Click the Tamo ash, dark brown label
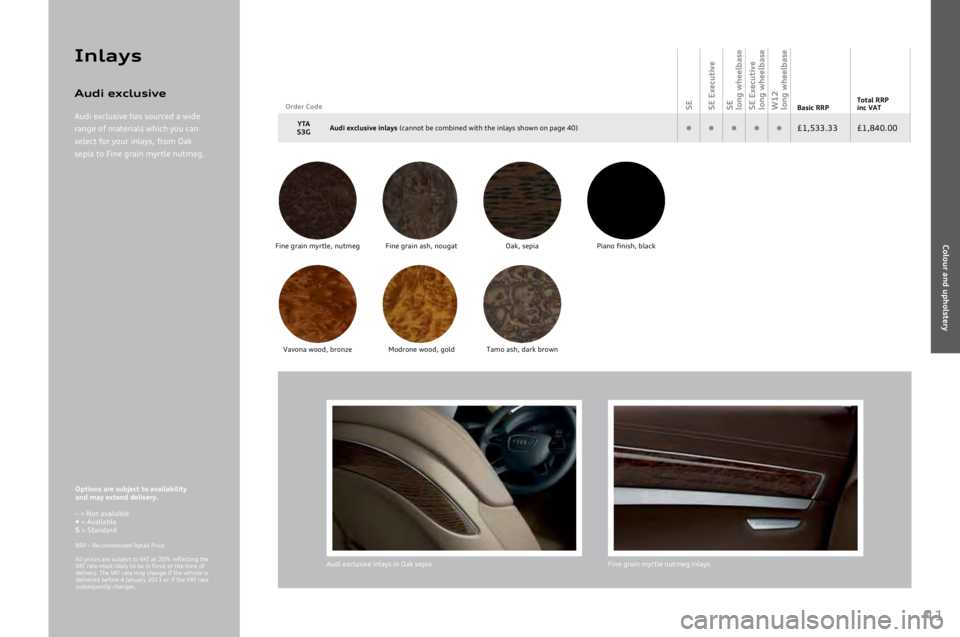 [522, 350]
